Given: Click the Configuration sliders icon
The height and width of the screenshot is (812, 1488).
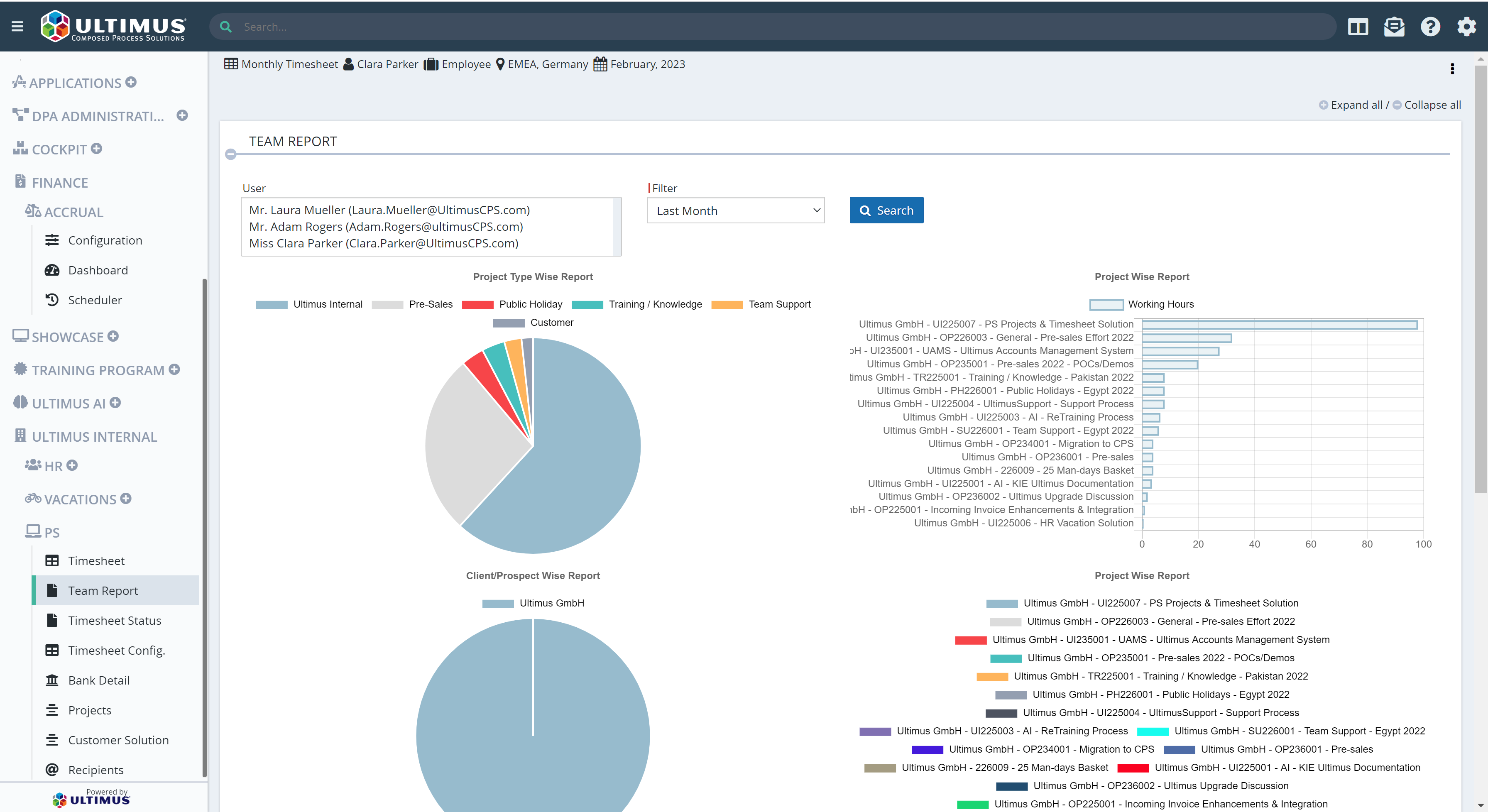Looking at the screenshot, I should point(52,240).
